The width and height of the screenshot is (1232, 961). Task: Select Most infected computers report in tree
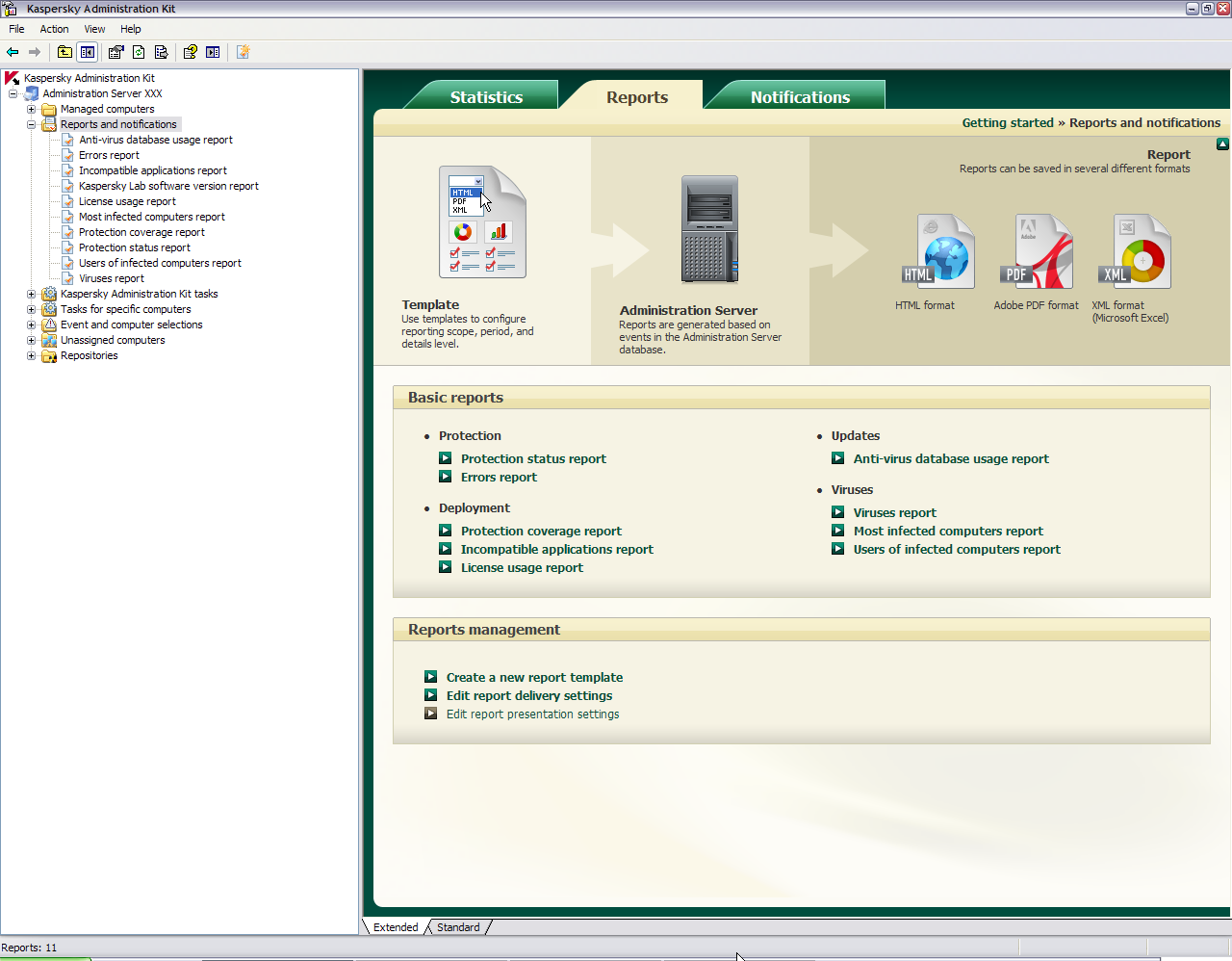click(x=152, y=217)
